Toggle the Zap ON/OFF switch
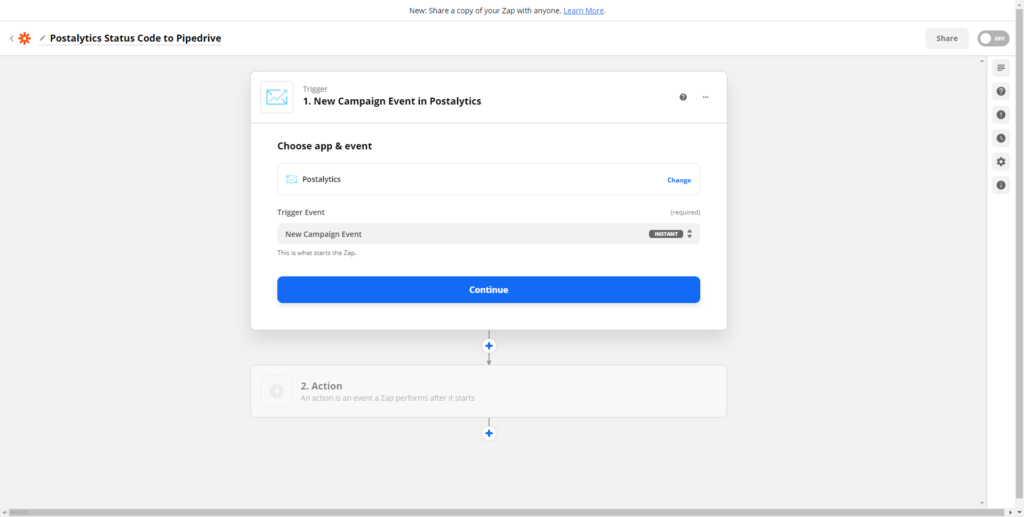 [x=993, y=39]
